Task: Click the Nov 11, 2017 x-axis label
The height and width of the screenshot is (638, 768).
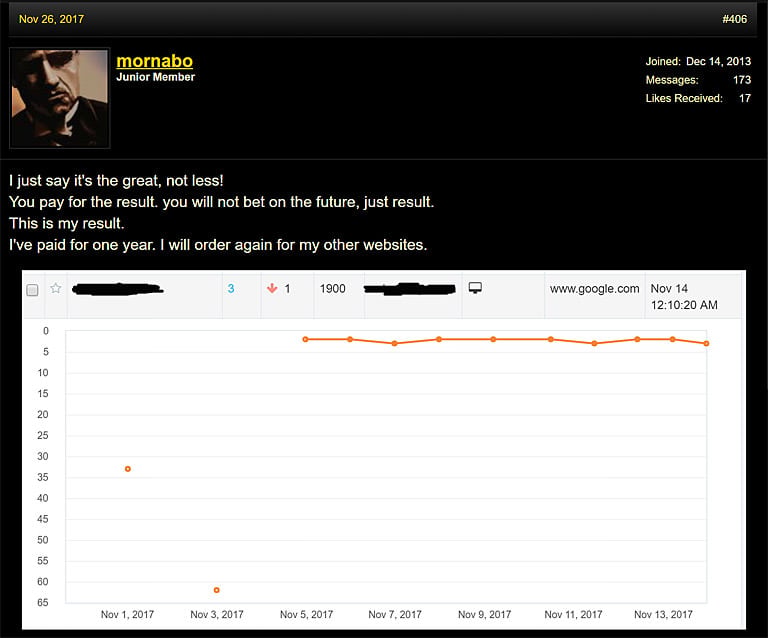Action: 573,614
